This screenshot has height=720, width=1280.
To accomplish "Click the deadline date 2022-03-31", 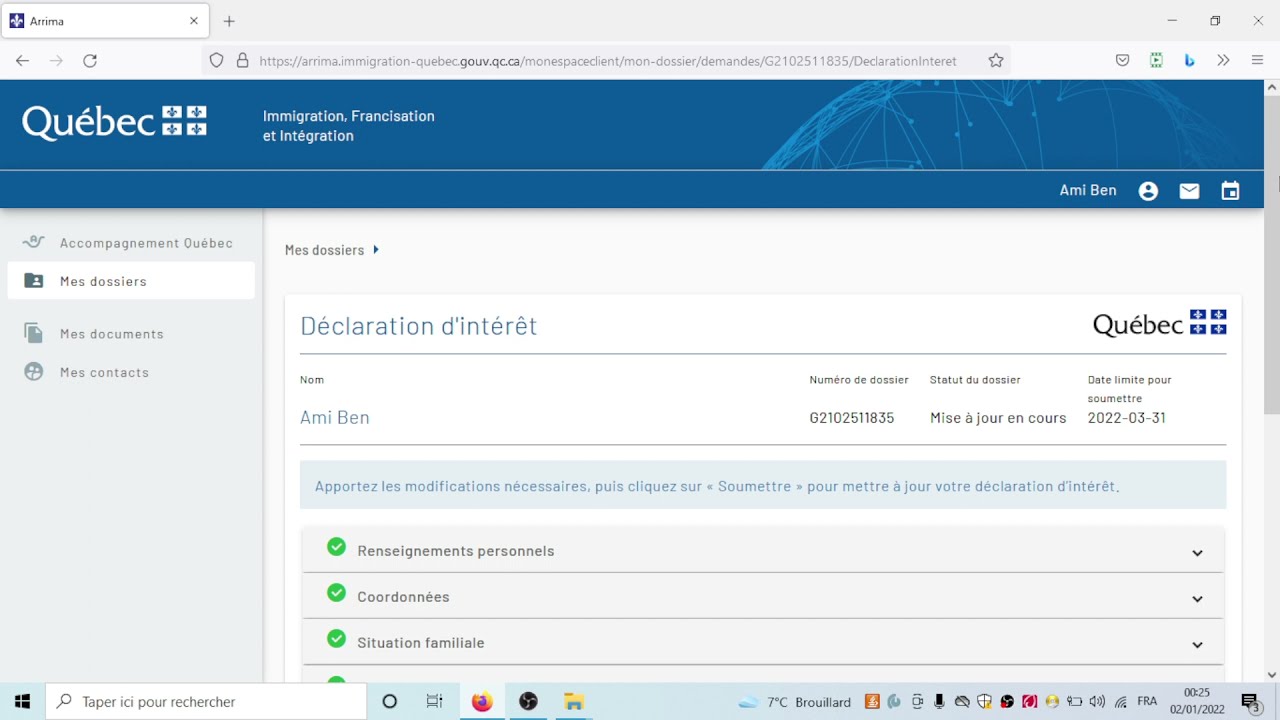I will pyautogui.click(x=1127, y=418).
